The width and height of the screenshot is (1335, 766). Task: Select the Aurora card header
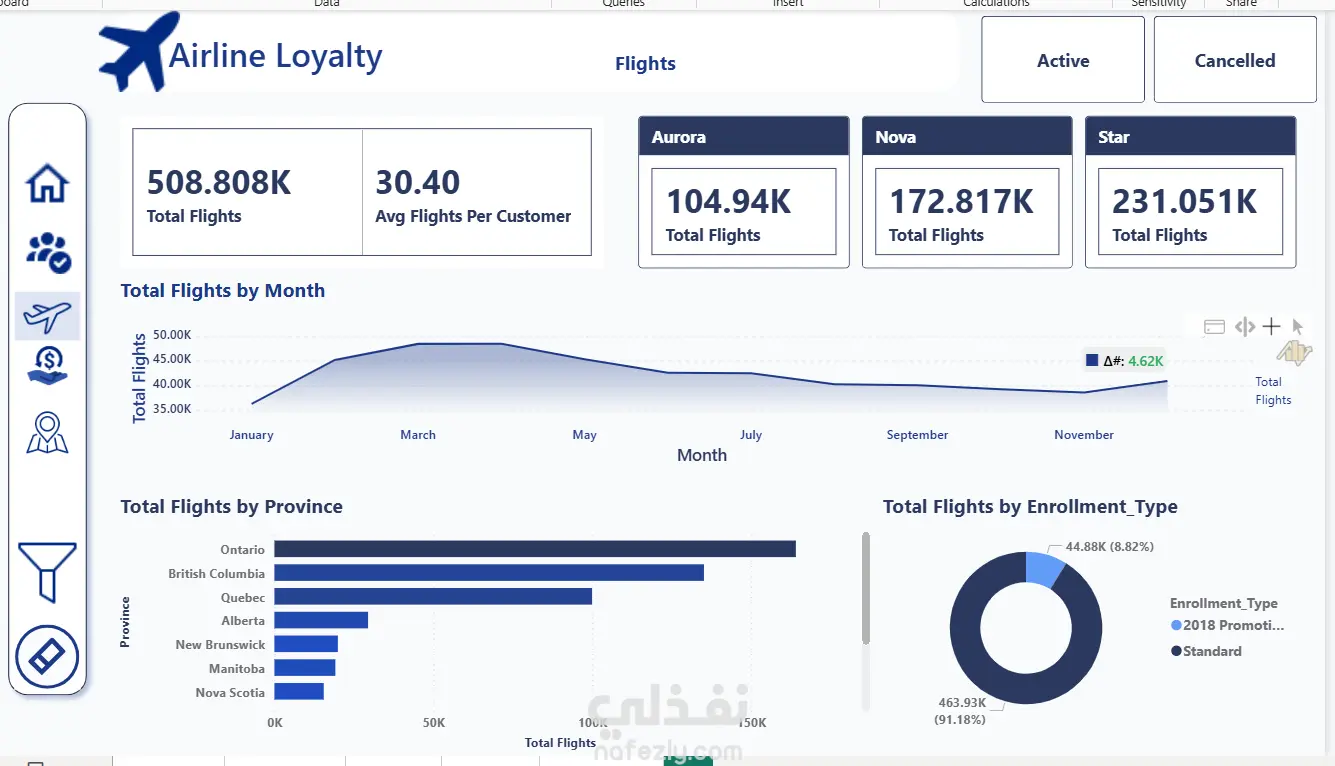(744, 137)
